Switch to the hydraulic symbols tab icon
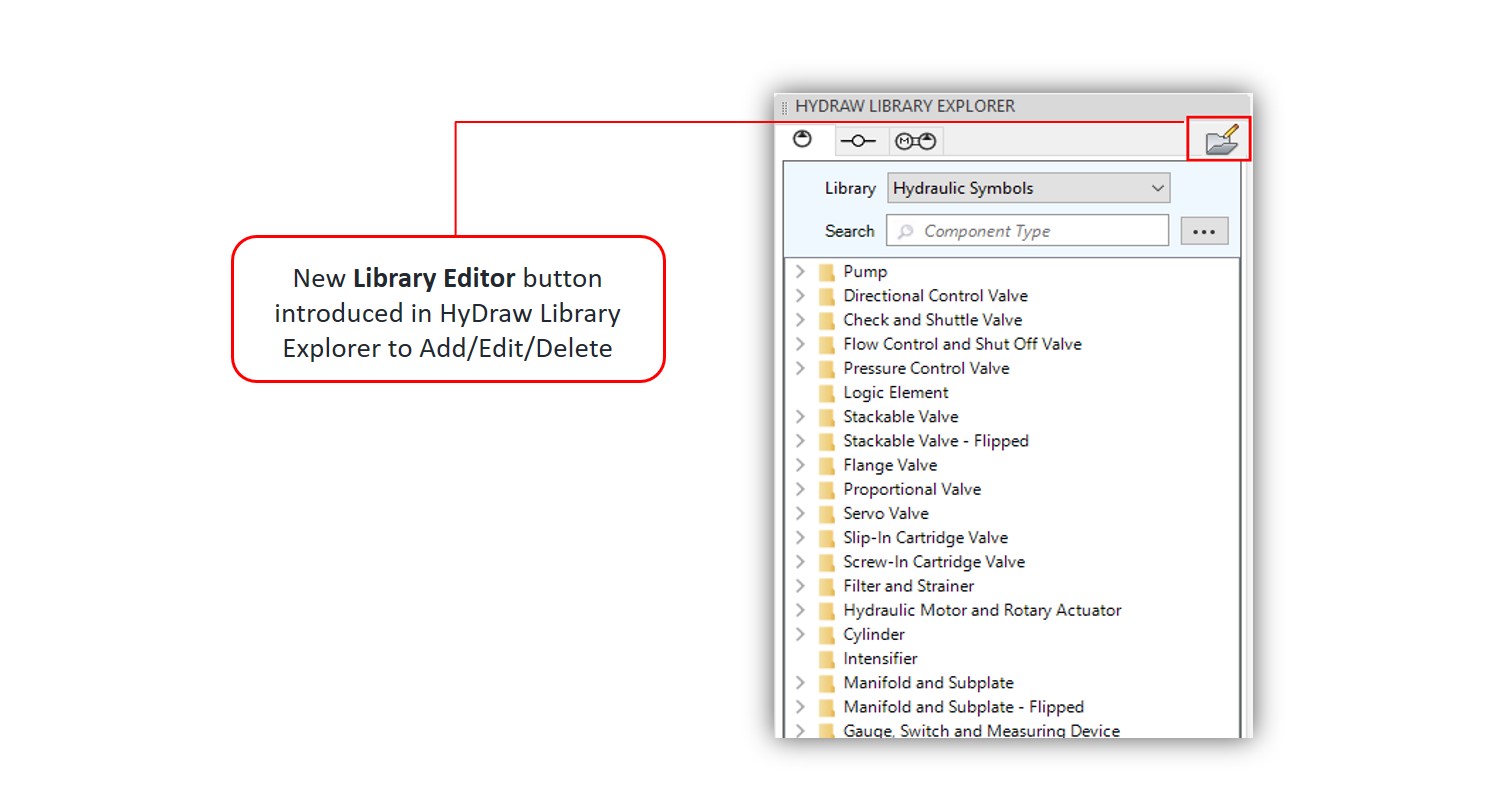 pyautogui.click(x=802, y=139)
